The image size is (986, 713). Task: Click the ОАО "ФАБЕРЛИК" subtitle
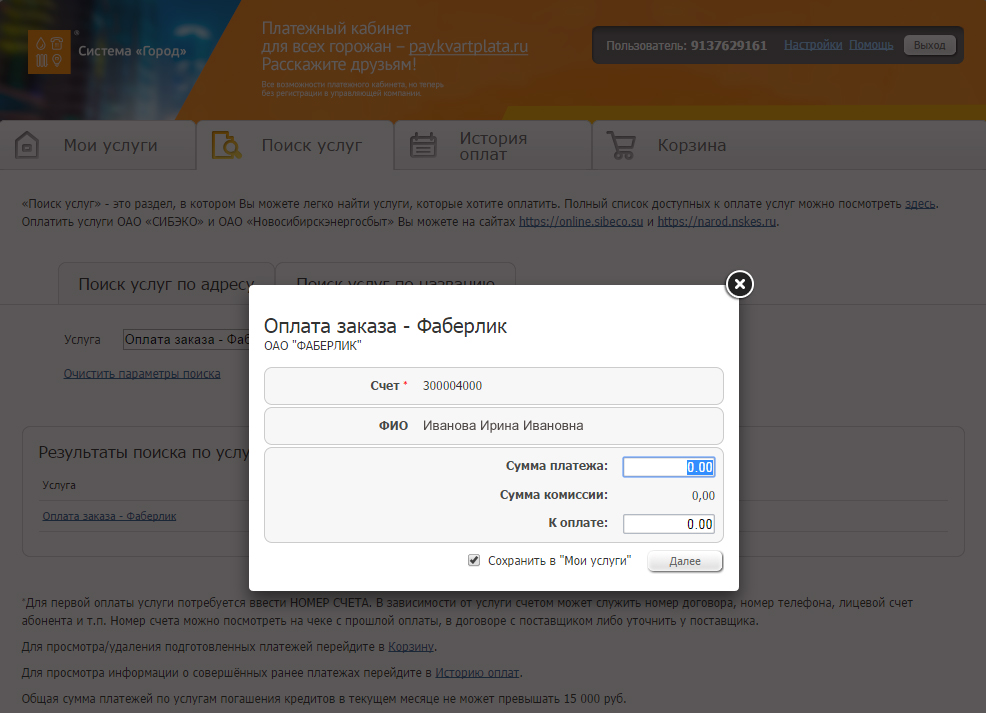313,346
